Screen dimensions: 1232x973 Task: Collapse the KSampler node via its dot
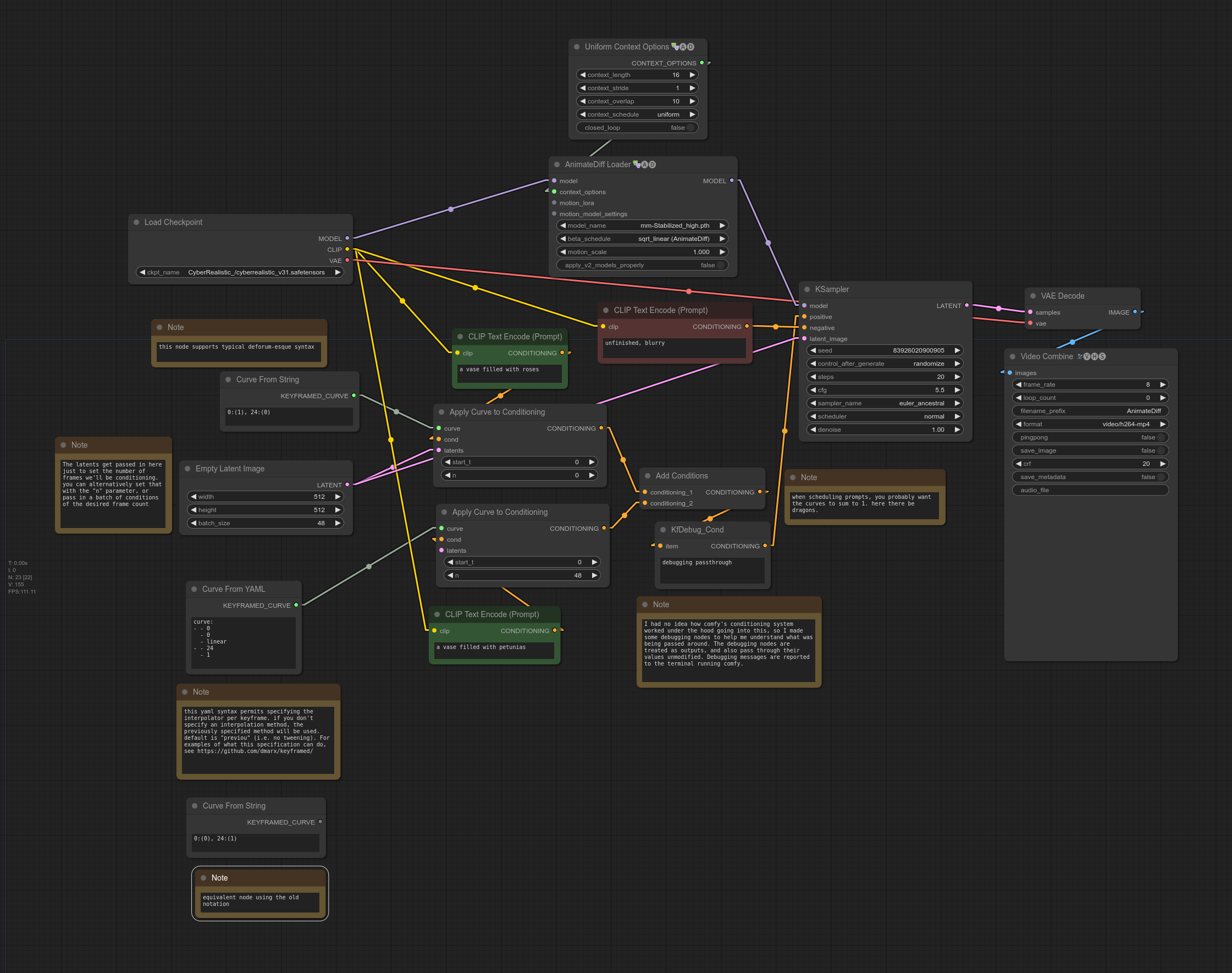[x=806, y=289]
